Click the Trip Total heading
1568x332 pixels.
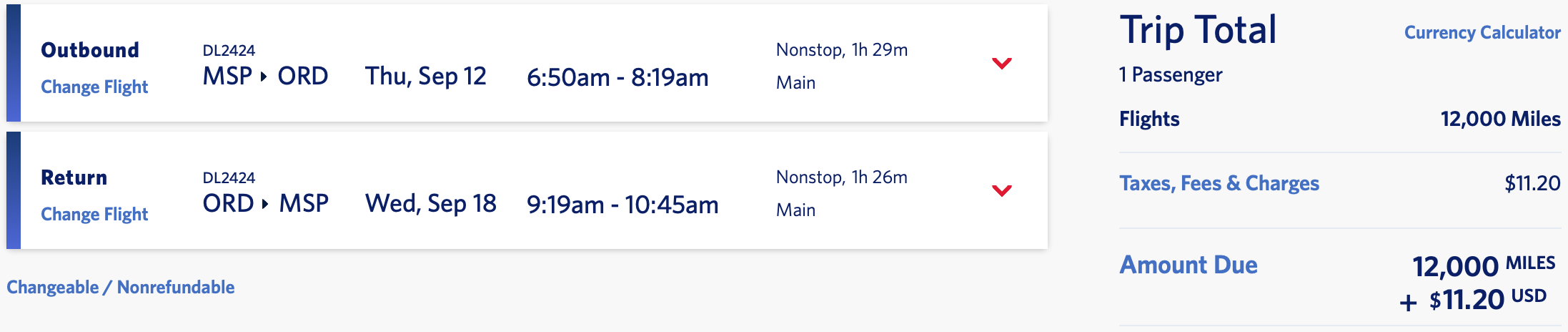1198,30
